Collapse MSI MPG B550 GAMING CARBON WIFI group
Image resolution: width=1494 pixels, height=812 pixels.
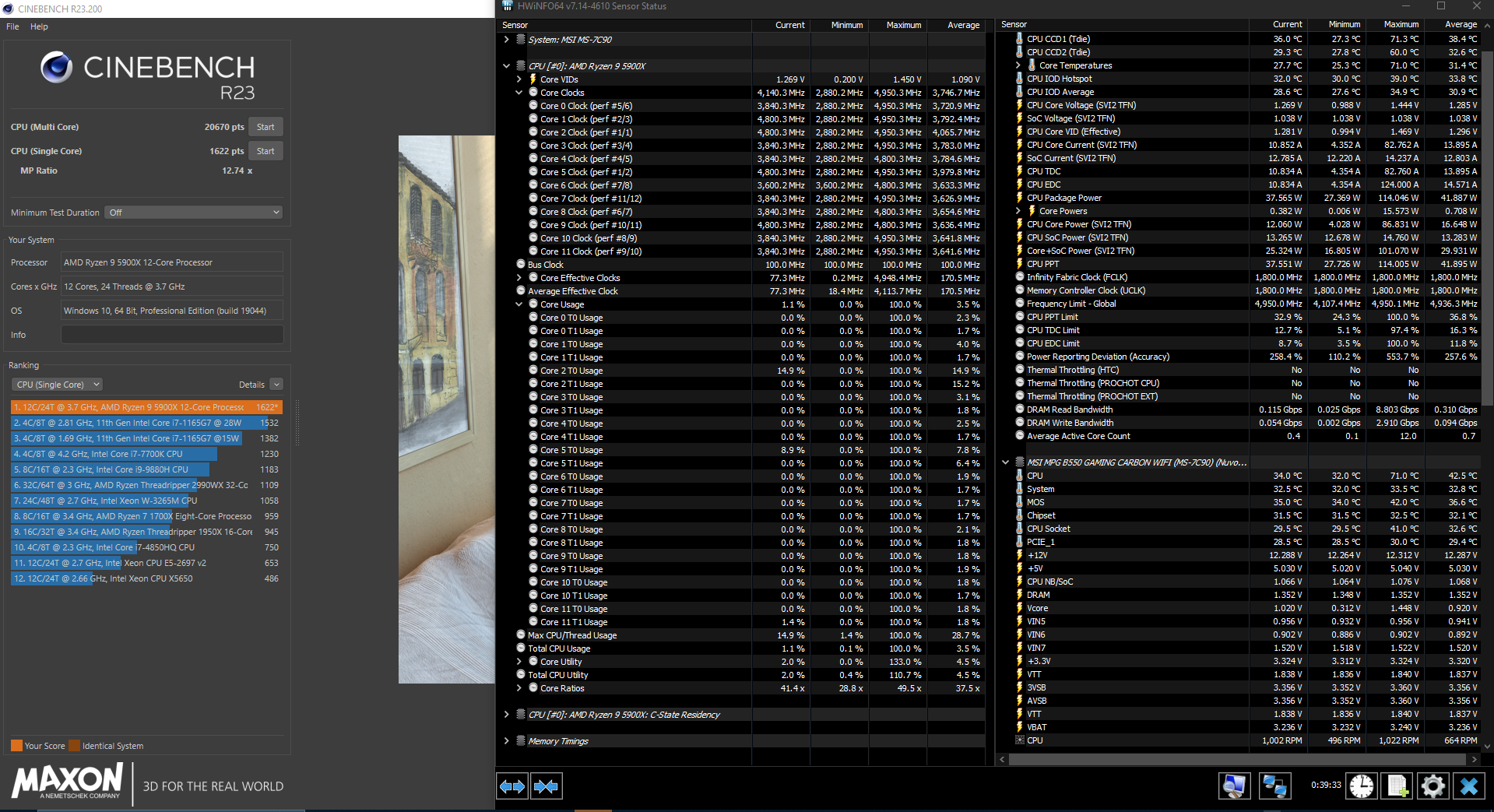1005,462
